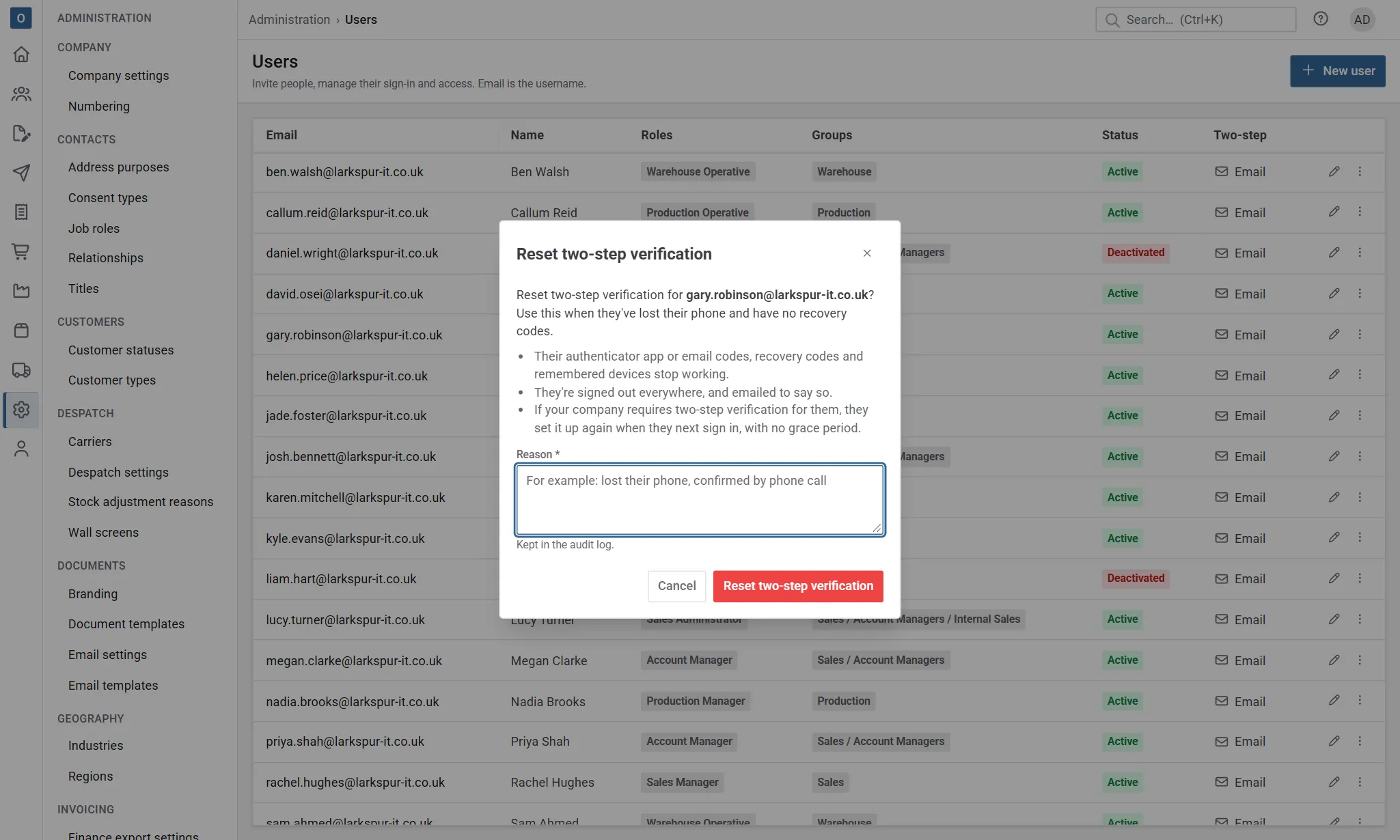Click Deactivated status for daniel.wright
This screenshot has width=1400, height=840.
pyautogui.click(x=1136, y=253)
